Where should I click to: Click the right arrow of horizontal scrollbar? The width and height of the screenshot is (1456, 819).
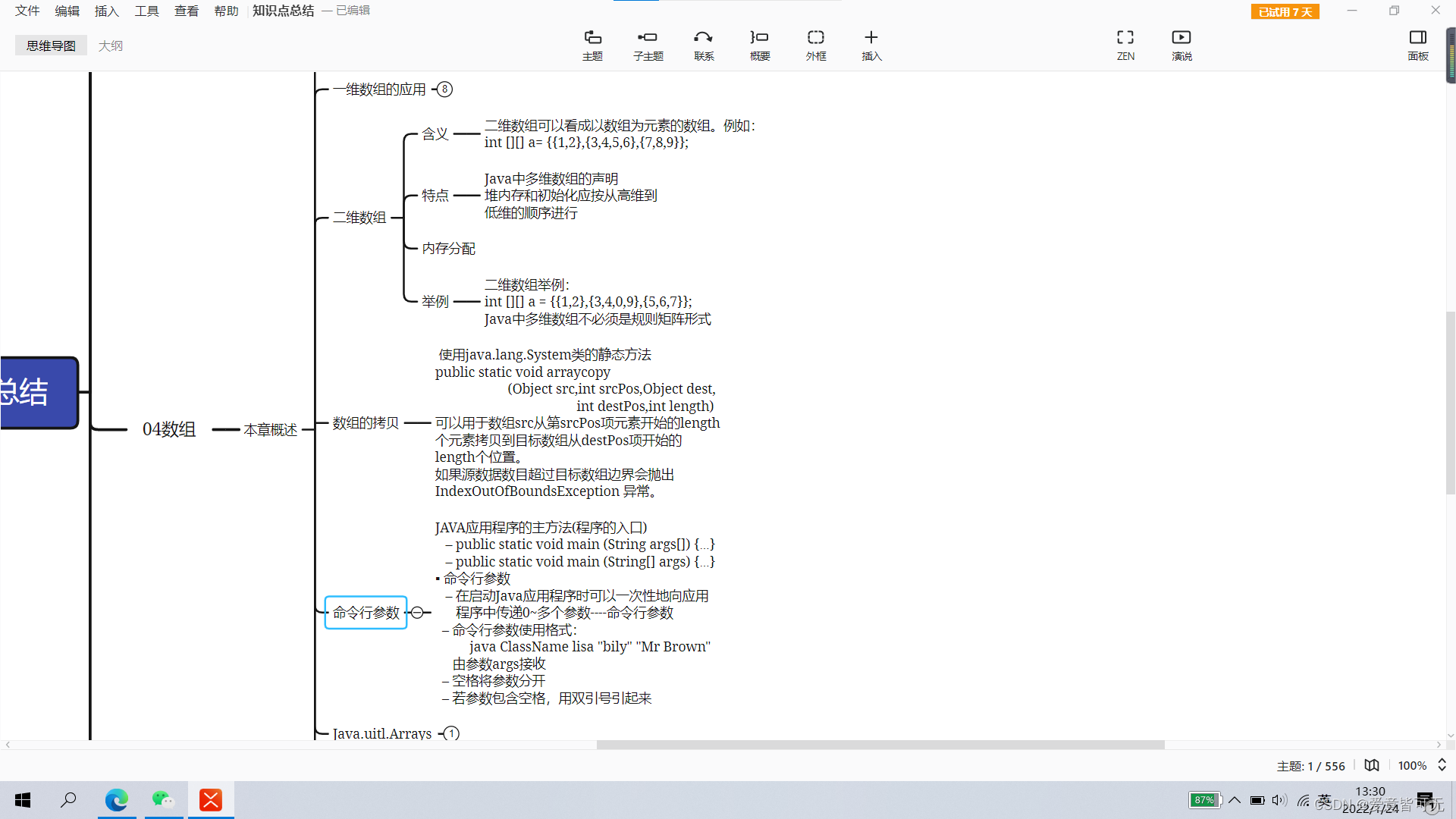coord(1439,745)
